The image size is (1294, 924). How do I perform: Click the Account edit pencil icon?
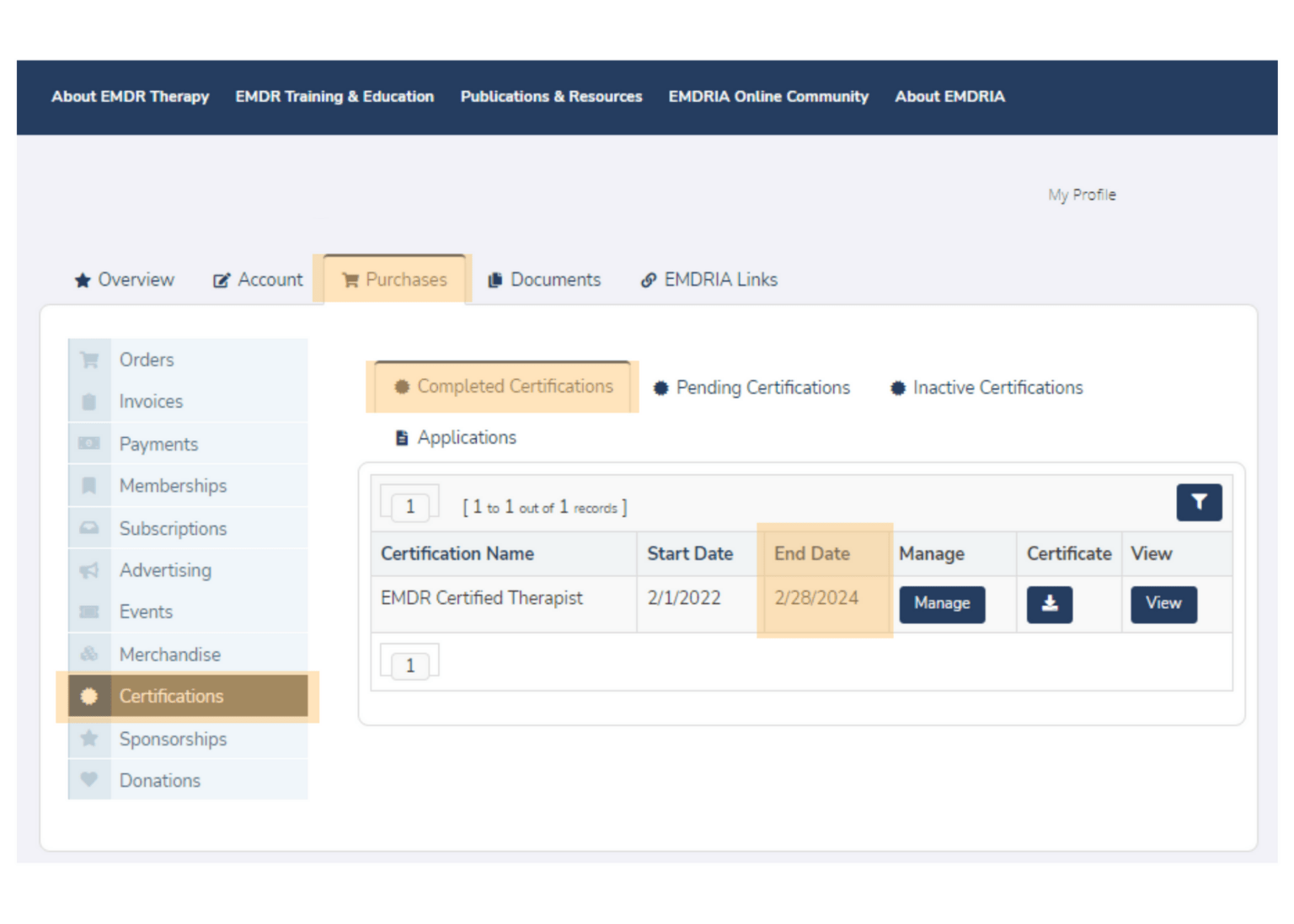[x=222, y=280]
